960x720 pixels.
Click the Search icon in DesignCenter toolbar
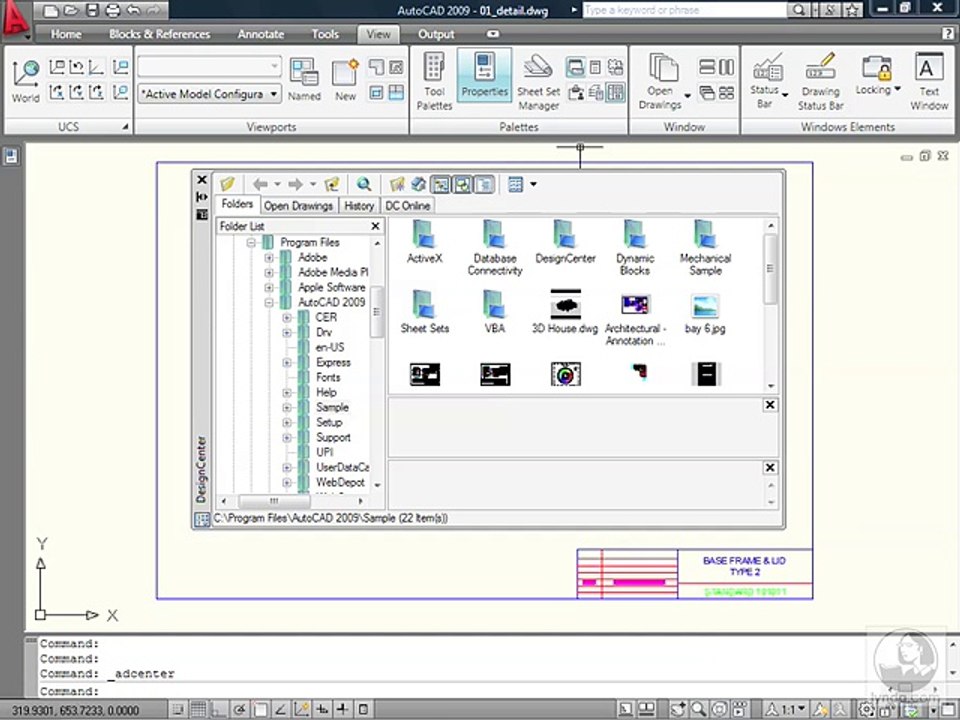364,184
